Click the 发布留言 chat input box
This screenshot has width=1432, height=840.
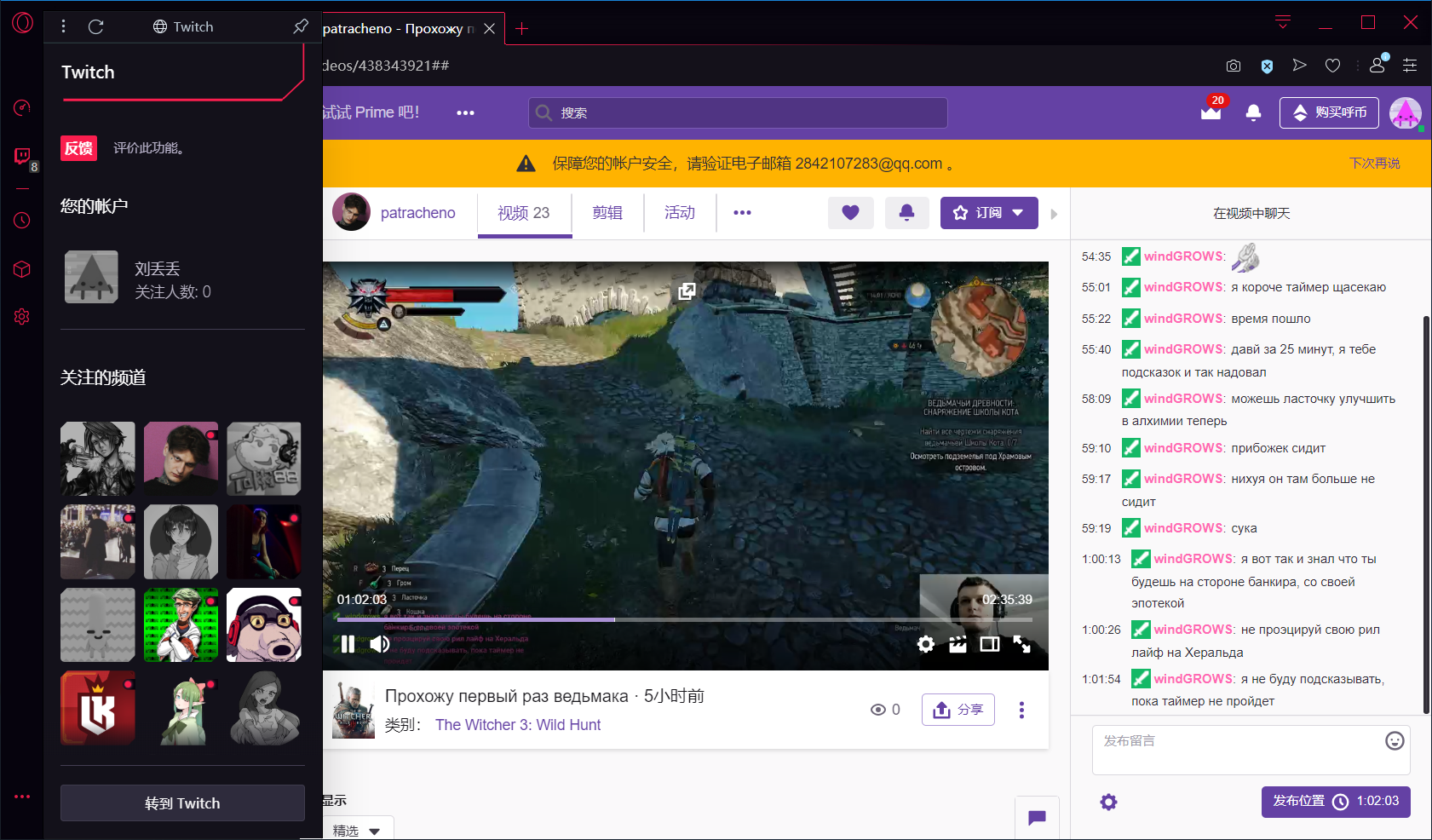point(1251,751)
